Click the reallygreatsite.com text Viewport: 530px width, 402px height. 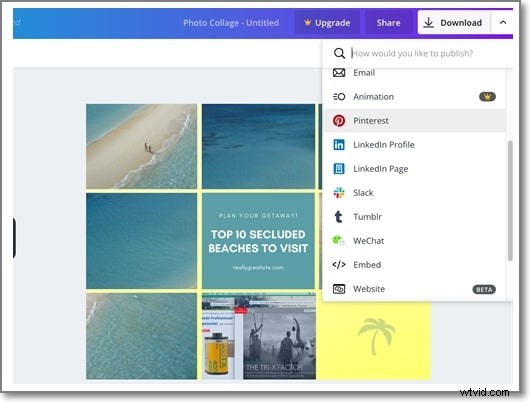point(258,267)
